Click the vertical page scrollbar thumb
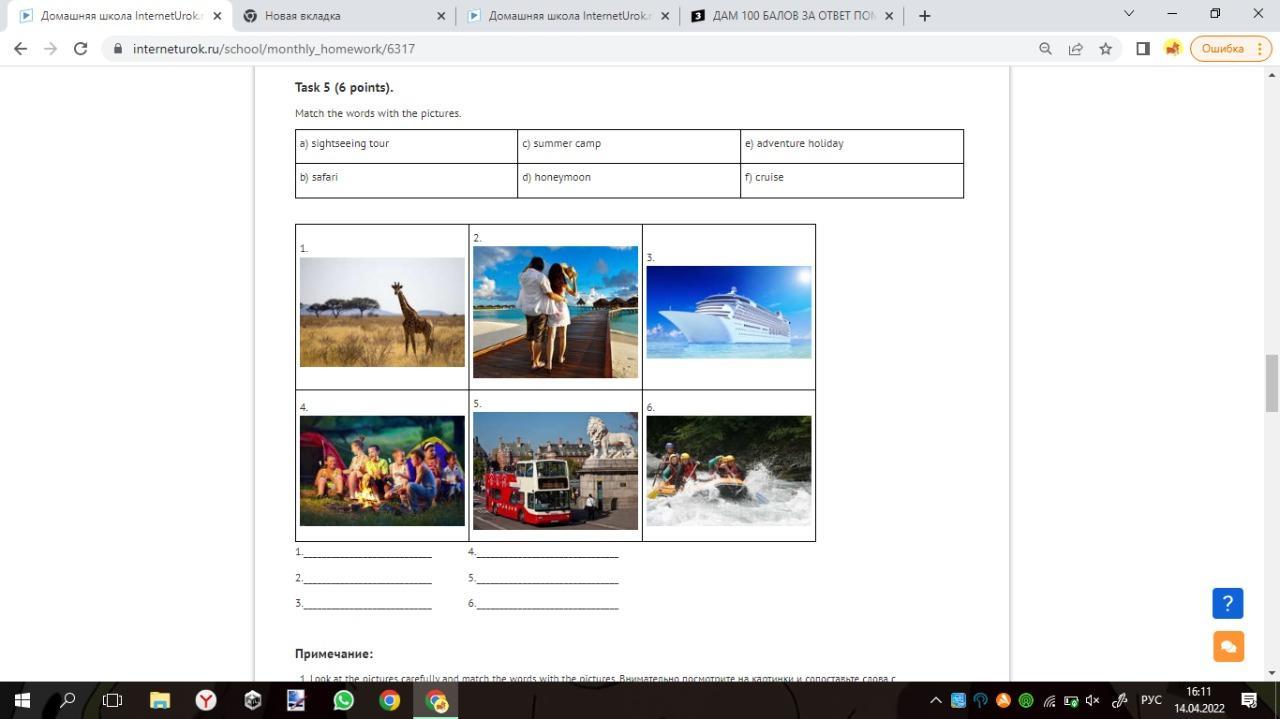 (1272, 382)
